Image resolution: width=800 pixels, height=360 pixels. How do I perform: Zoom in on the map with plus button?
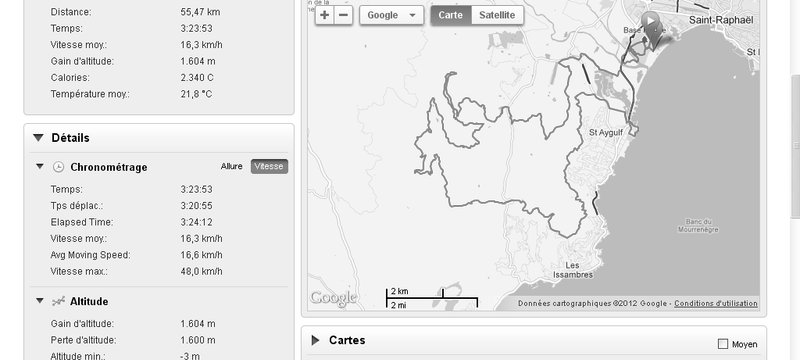tap(324, 15)
